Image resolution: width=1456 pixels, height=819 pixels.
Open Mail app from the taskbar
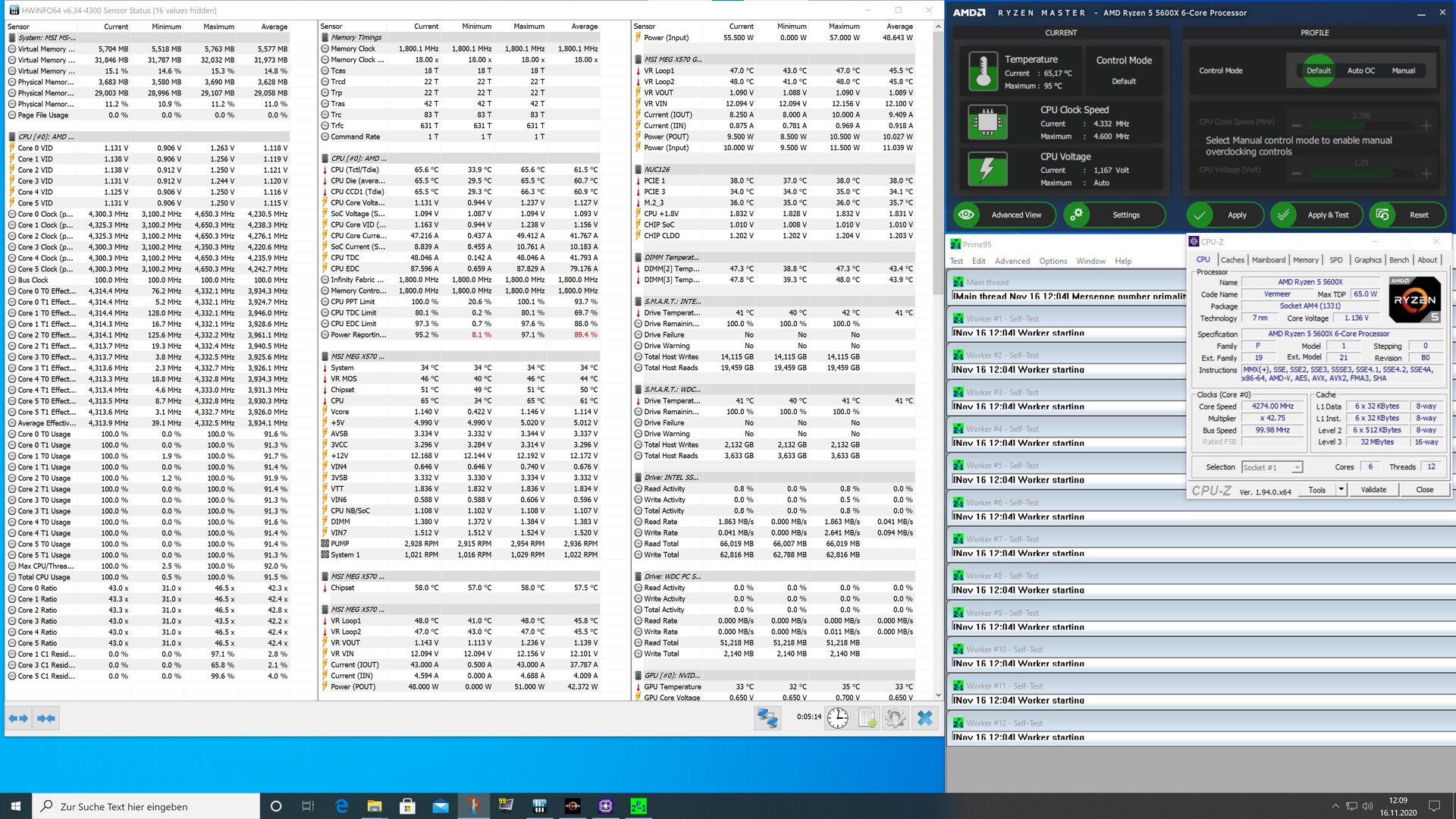(441, 806)
